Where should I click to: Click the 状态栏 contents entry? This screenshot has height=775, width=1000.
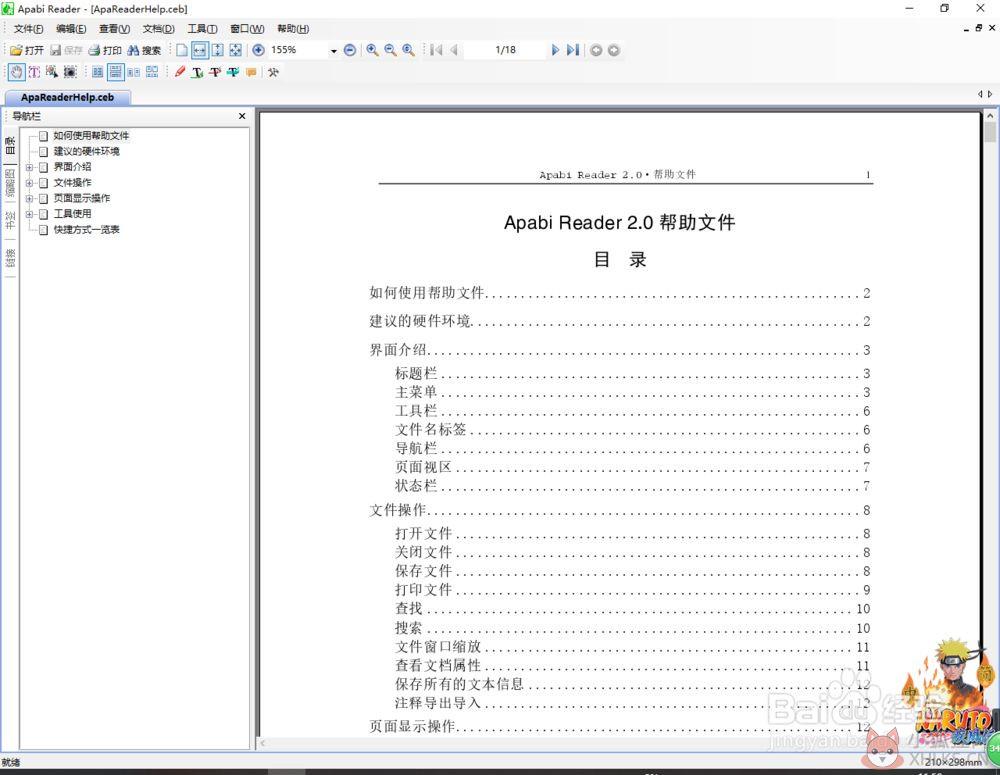pyautogui.click(x=416, y=485)
